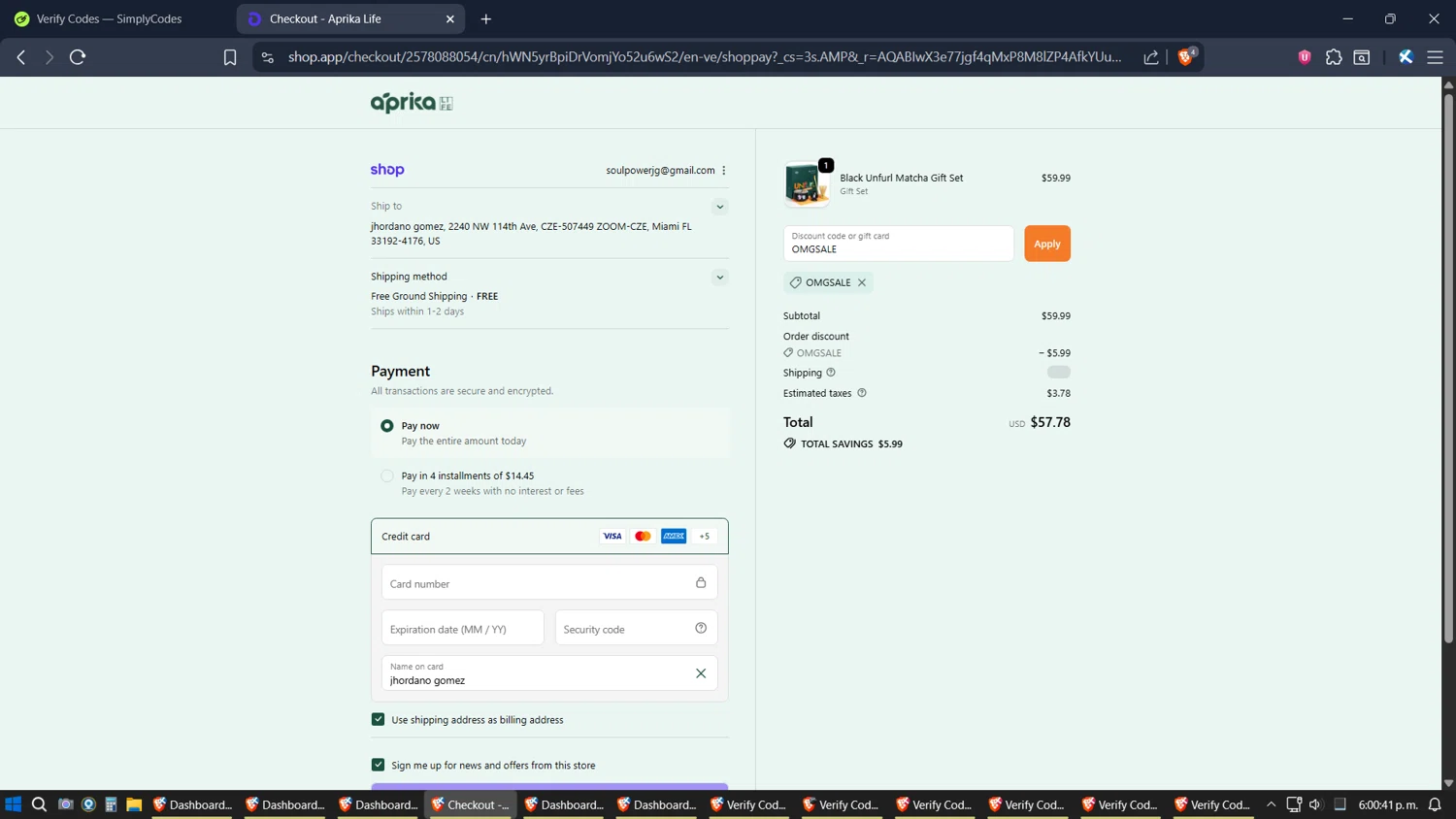Close the Checkout - Aprika Life tab

click(450, 18)
